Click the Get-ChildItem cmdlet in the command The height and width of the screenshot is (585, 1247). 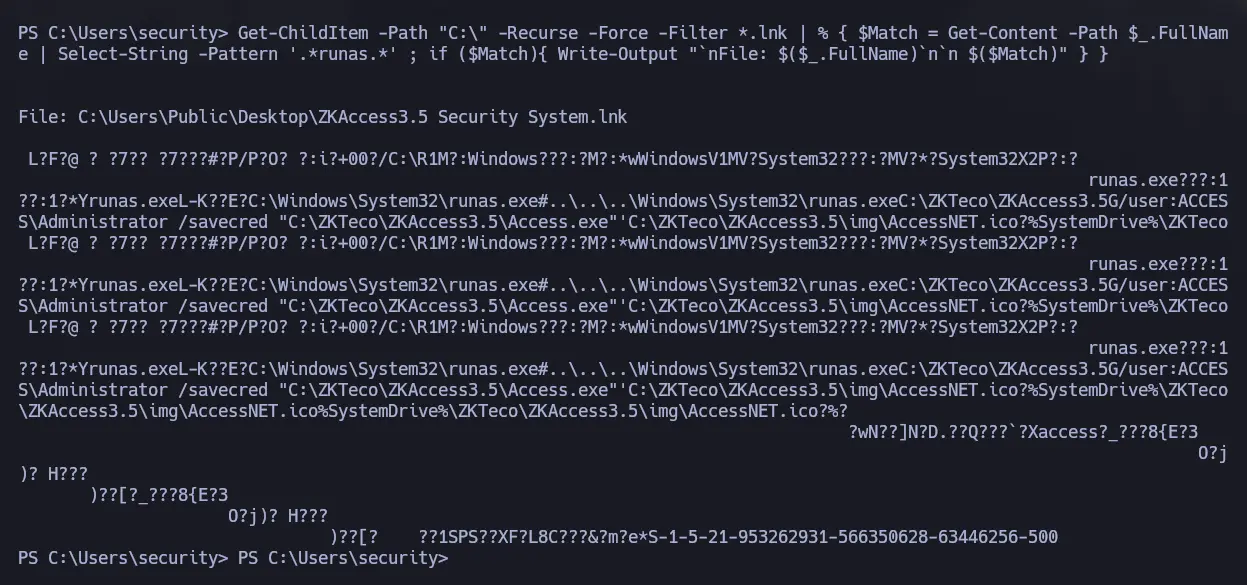(303, 33)
